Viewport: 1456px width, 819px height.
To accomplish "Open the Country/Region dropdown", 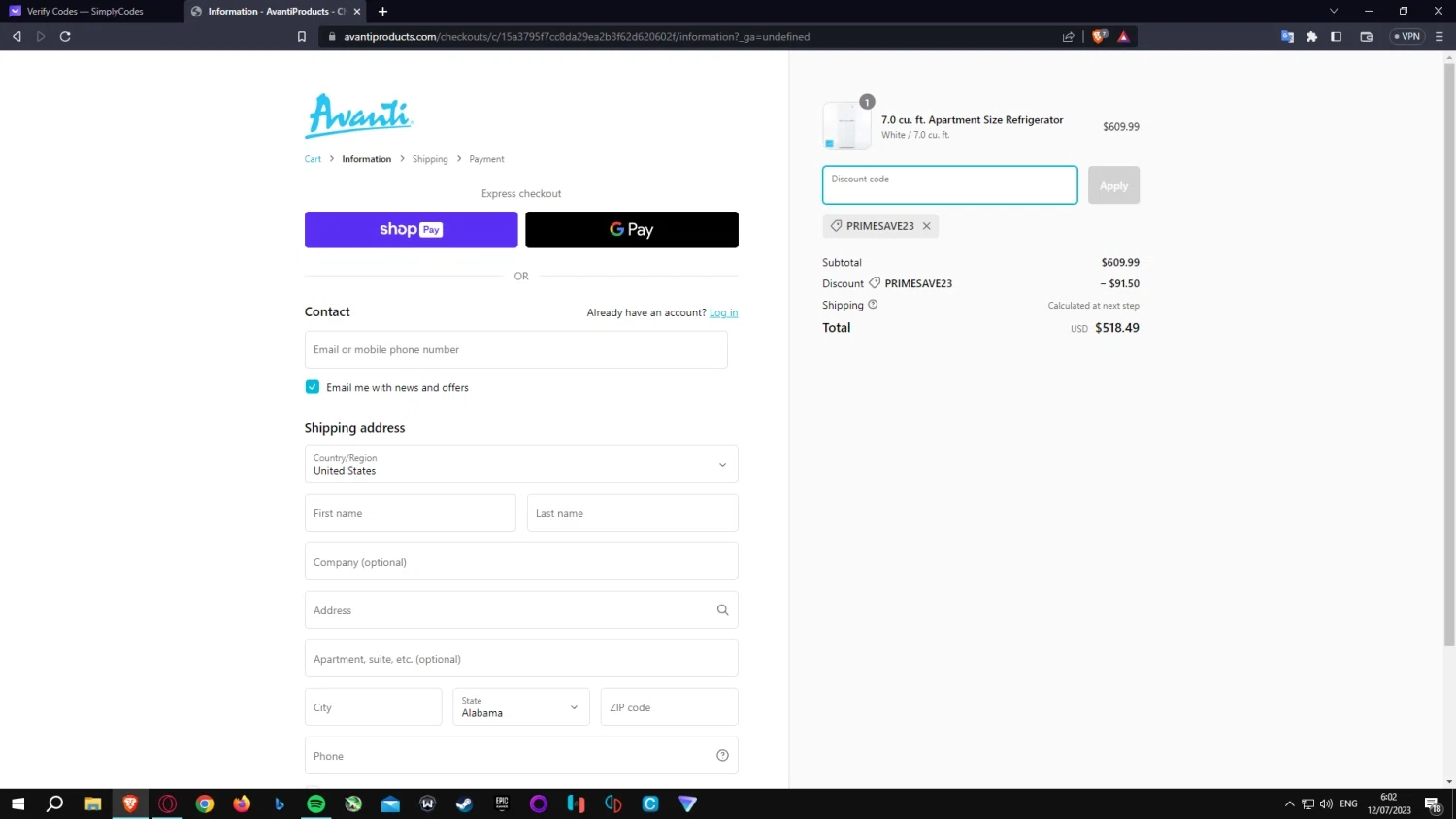I will tap(521, 464).
